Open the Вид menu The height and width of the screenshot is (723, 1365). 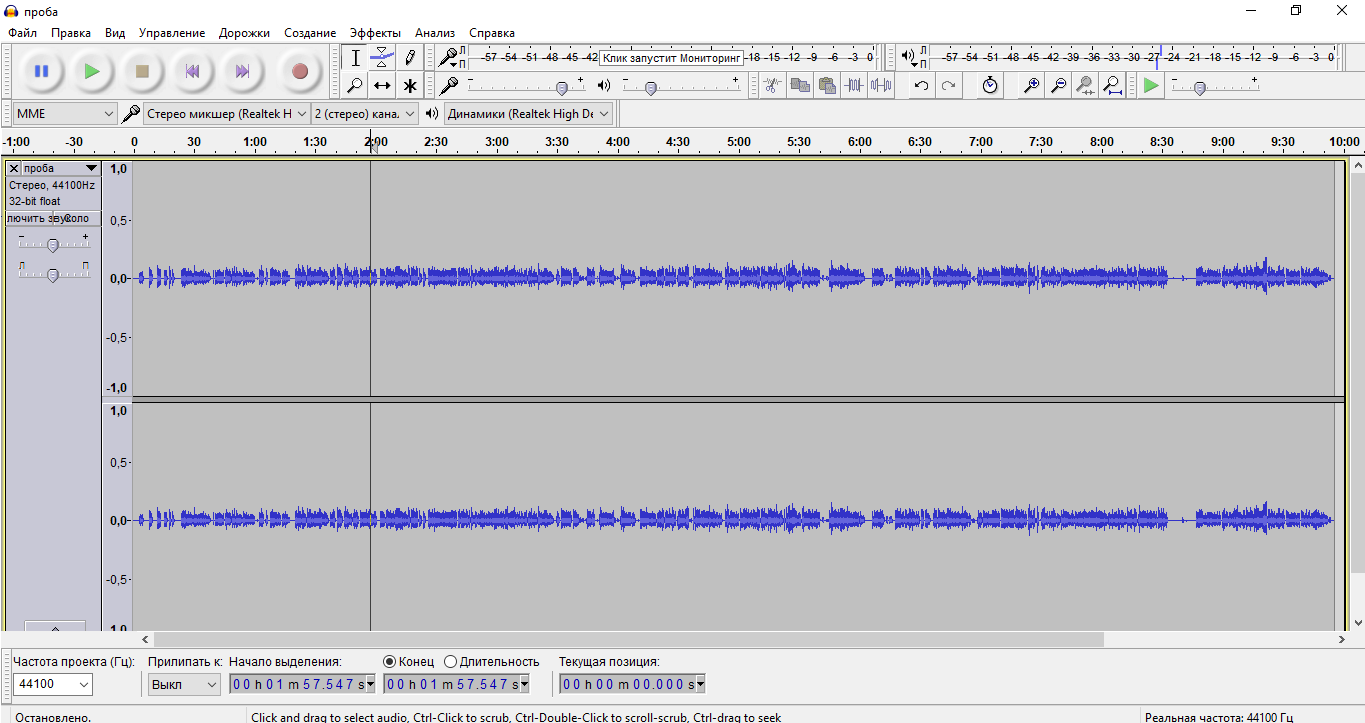[x=115, y=33]
